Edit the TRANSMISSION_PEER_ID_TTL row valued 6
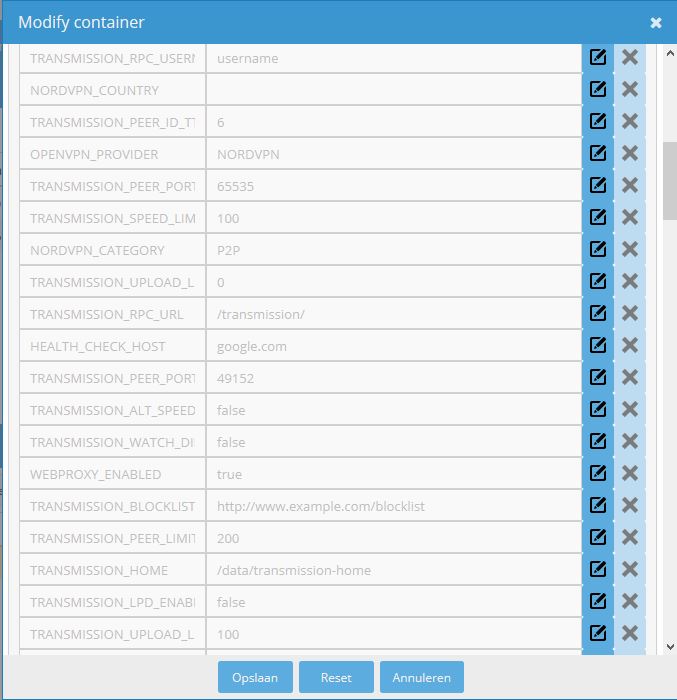The image size is (677, 700). coord(598,121)
